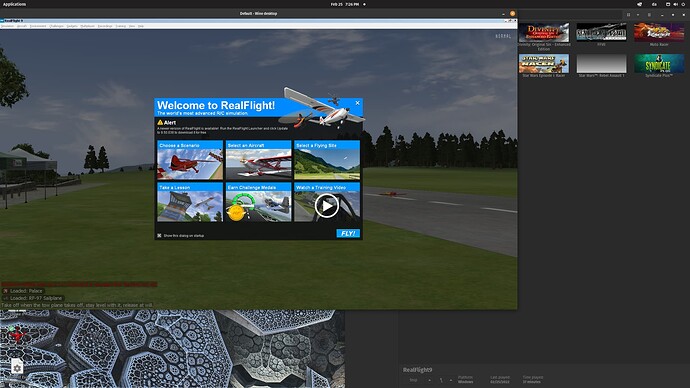Close the Welcome to RealFlight dialog
The height and width of the screenshot is (388, 690).
tap(357, 102)
